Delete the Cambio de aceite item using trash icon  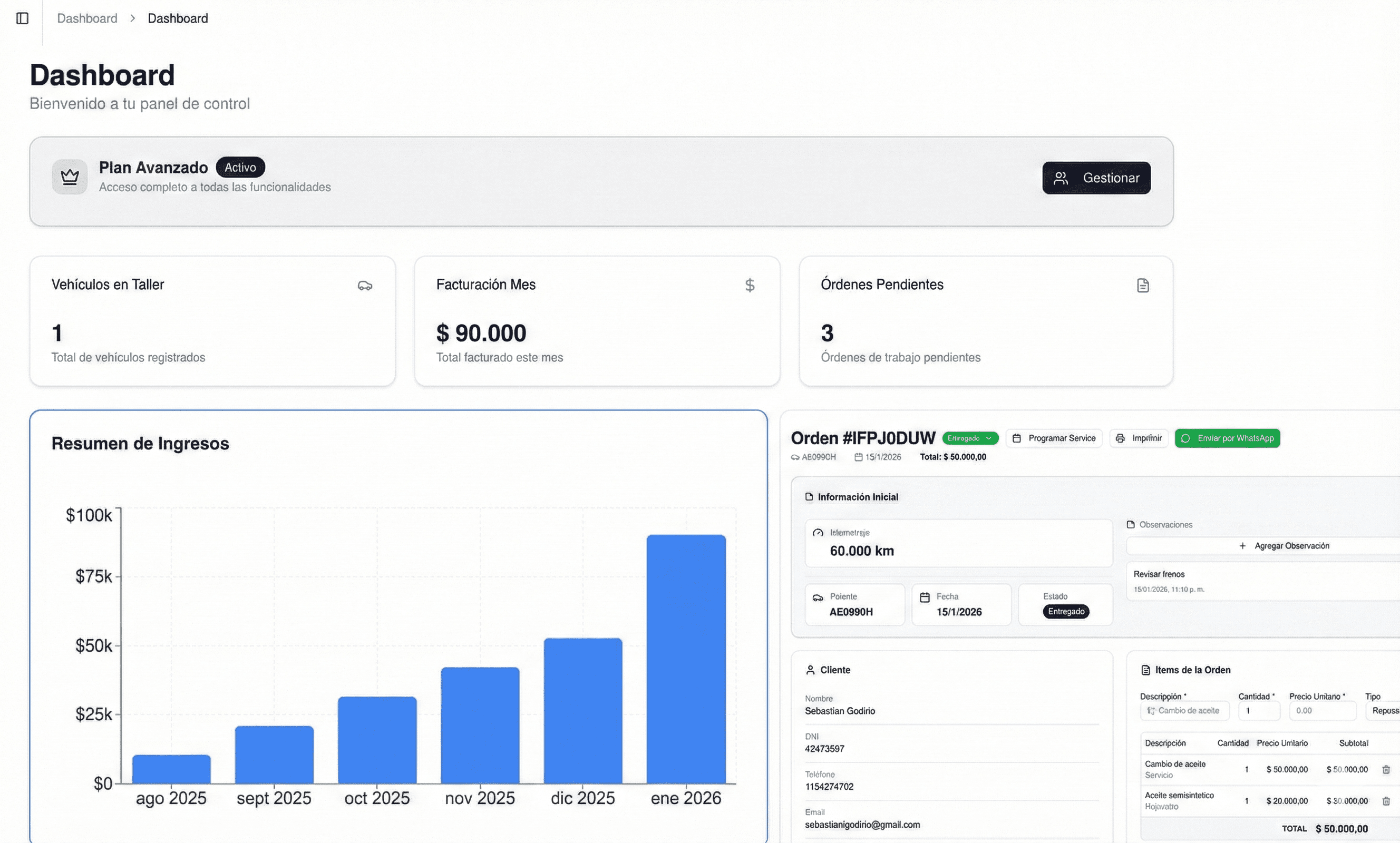pos(1386,771)
